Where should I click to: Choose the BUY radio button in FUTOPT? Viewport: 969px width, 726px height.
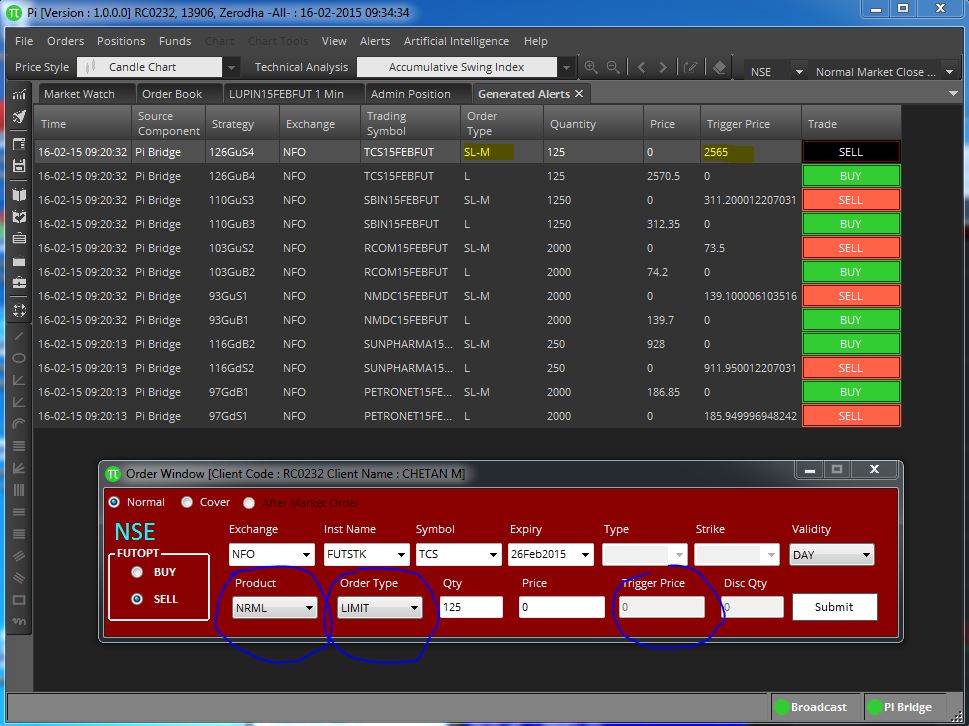pyautogui.click(x=137, y=572)
